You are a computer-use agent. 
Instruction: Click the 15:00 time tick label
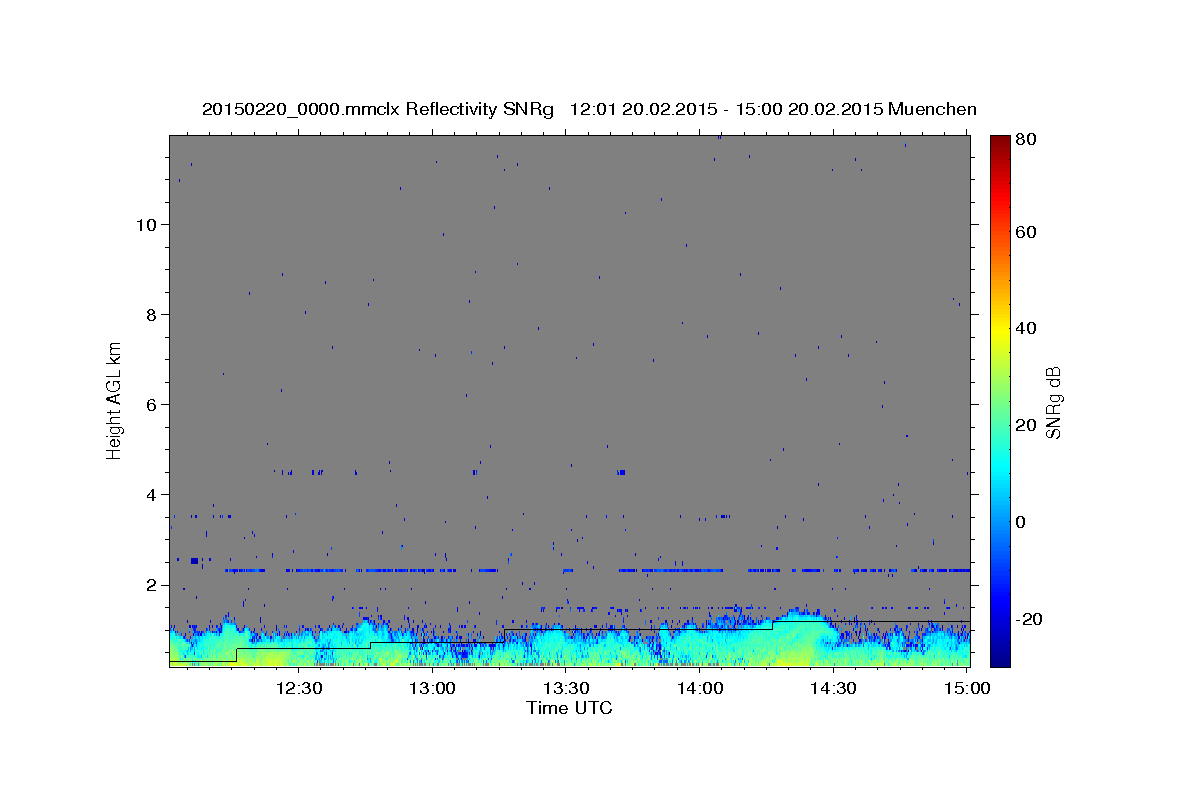click(x=966, y=688)
